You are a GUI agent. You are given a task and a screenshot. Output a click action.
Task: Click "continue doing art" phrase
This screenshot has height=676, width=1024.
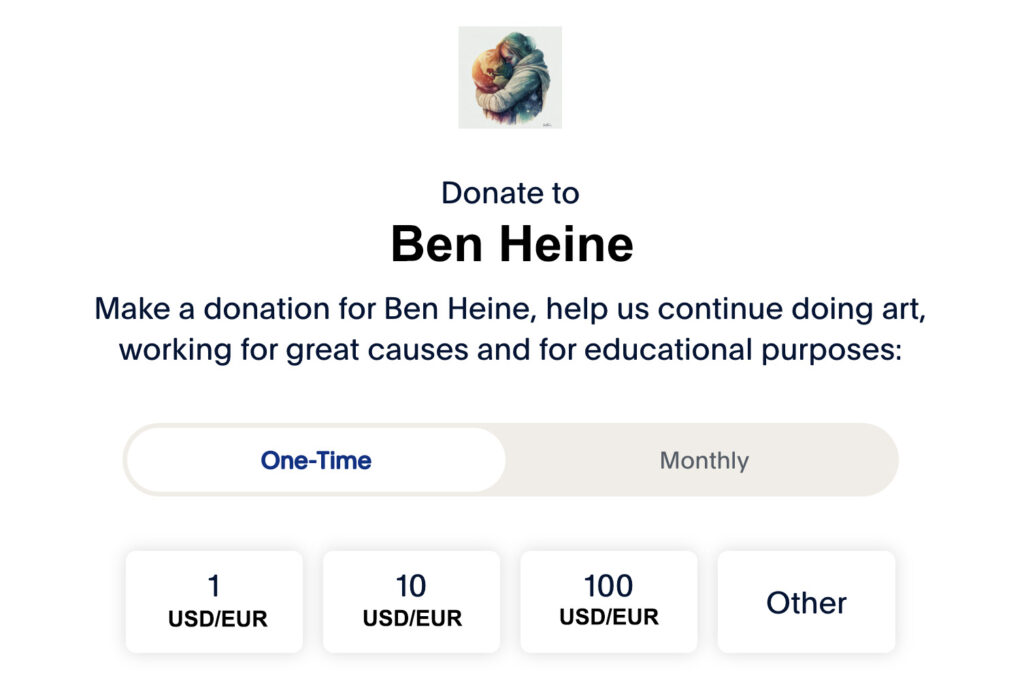point(765,308)
